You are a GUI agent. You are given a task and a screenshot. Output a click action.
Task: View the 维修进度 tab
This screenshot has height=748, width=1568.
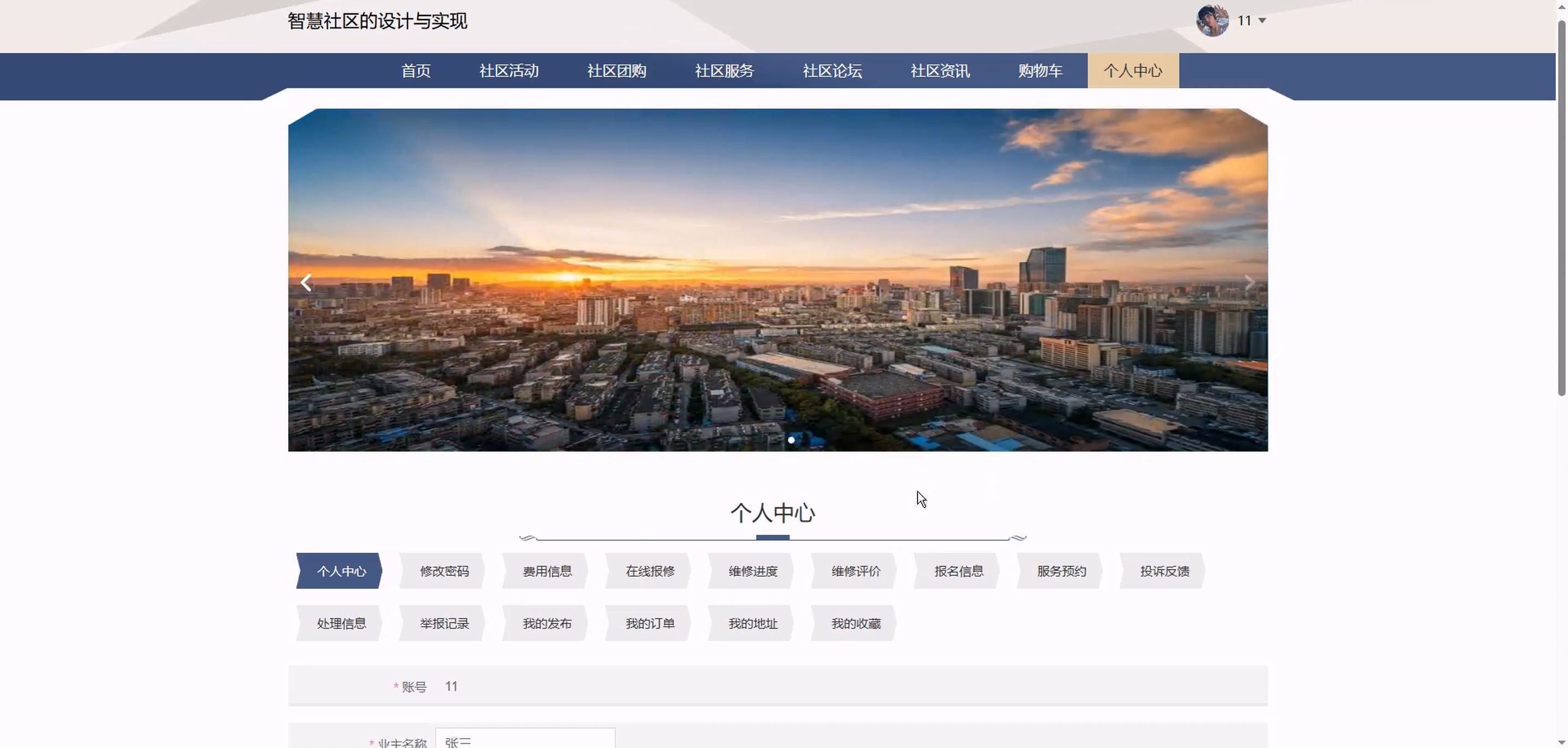[x=752, y=571]
